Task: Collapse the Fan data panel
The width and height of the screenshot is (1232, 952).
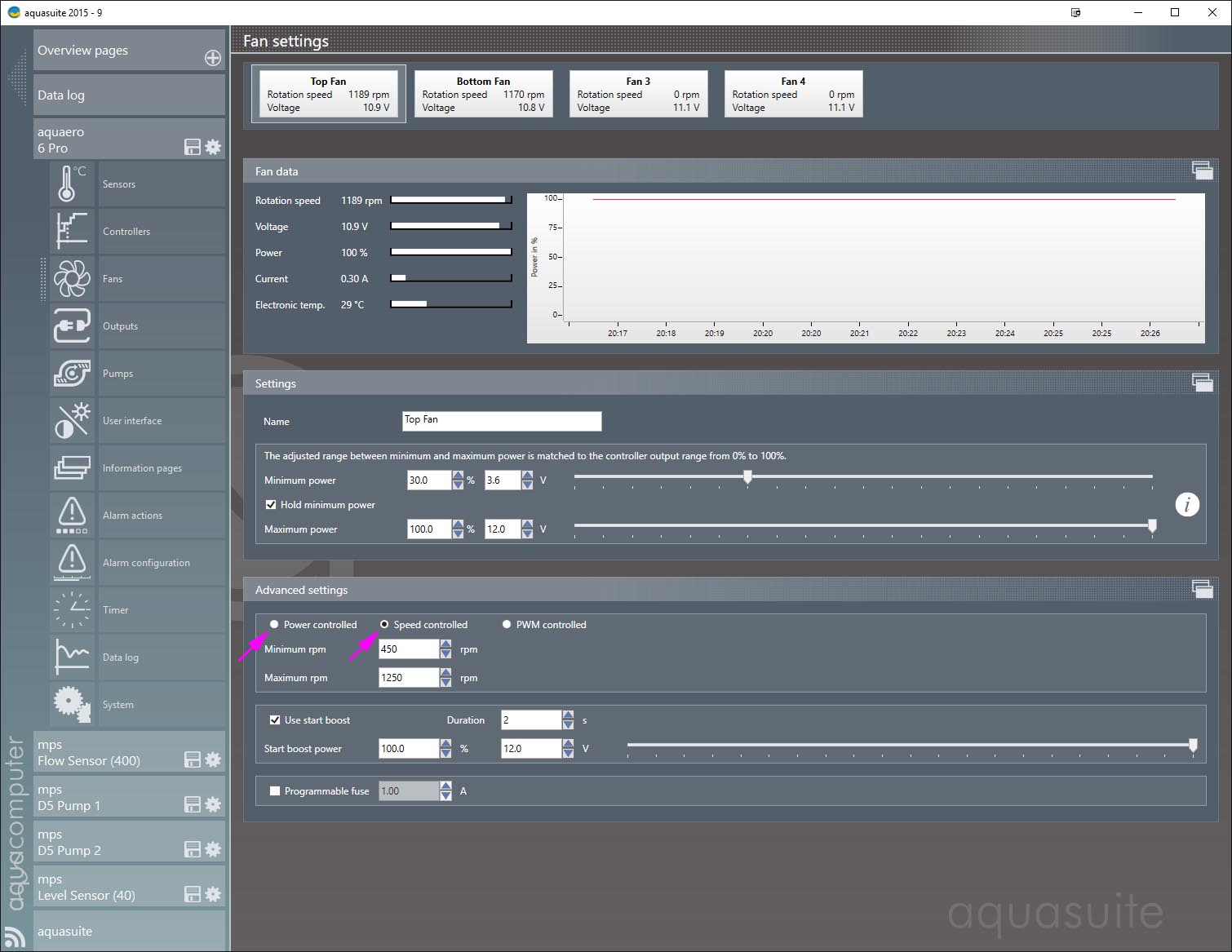Action: tap(1203, 170)
